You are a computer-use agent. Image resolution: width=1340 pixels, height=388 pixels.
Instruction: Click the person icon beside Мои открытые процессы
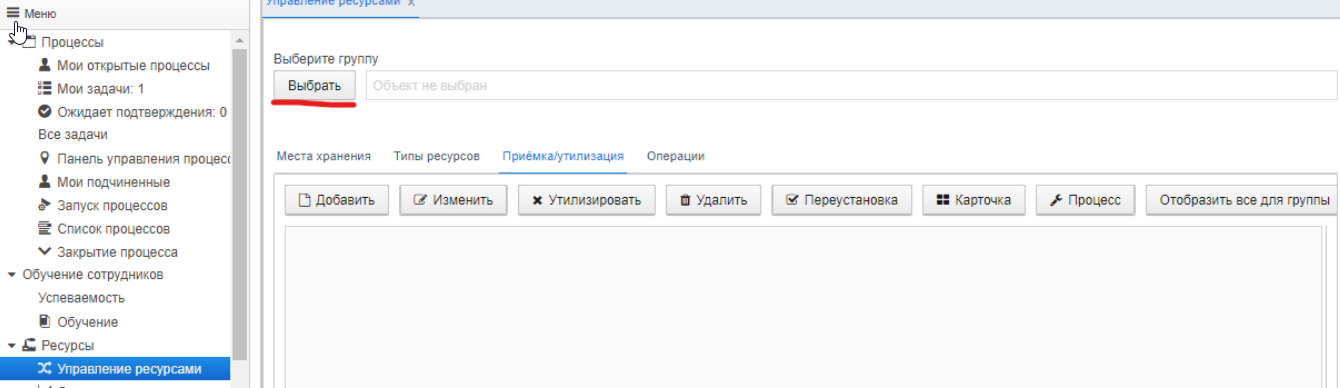[44, 66]
